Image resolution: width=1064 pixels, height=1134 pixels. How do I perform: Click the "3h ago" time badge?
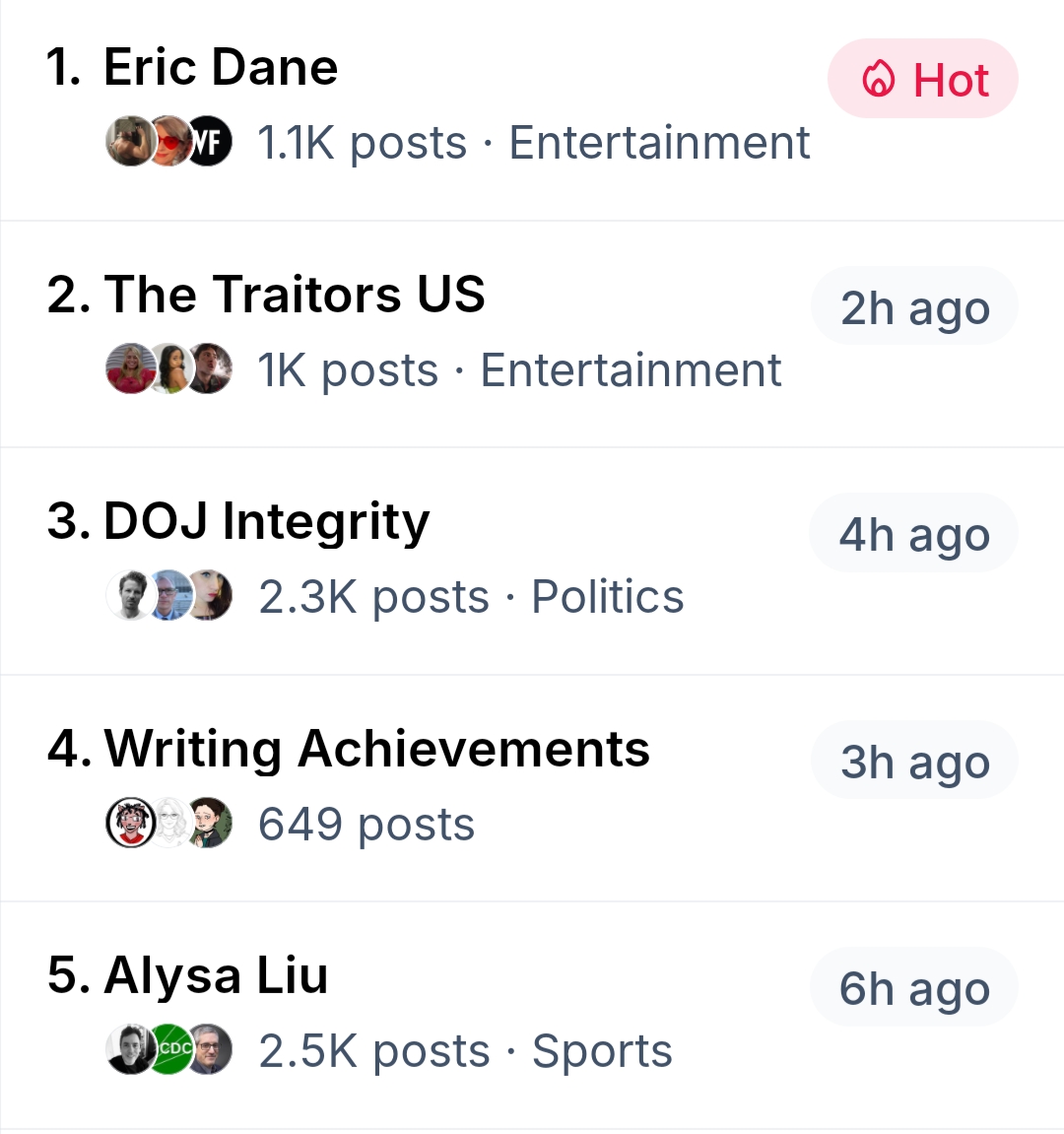pyautogui.click(x=914, y=762)
